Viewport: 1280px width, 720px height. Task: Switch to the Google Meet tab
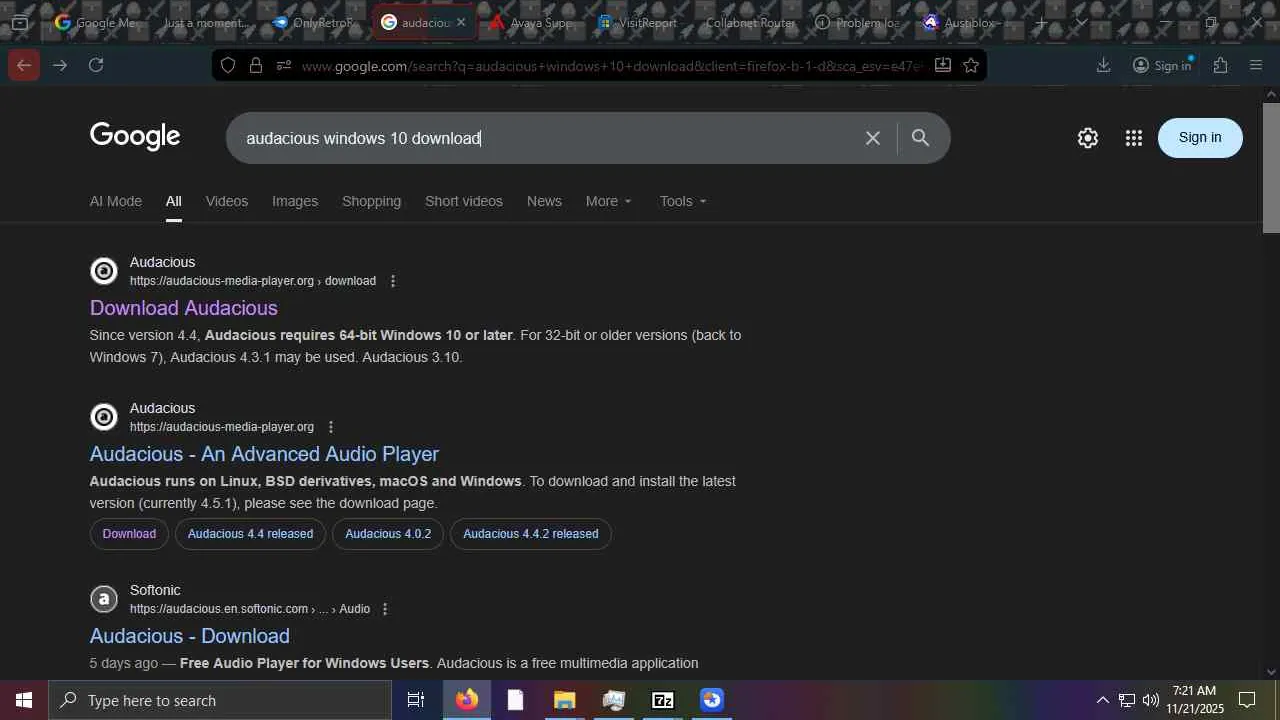(96, 22)
